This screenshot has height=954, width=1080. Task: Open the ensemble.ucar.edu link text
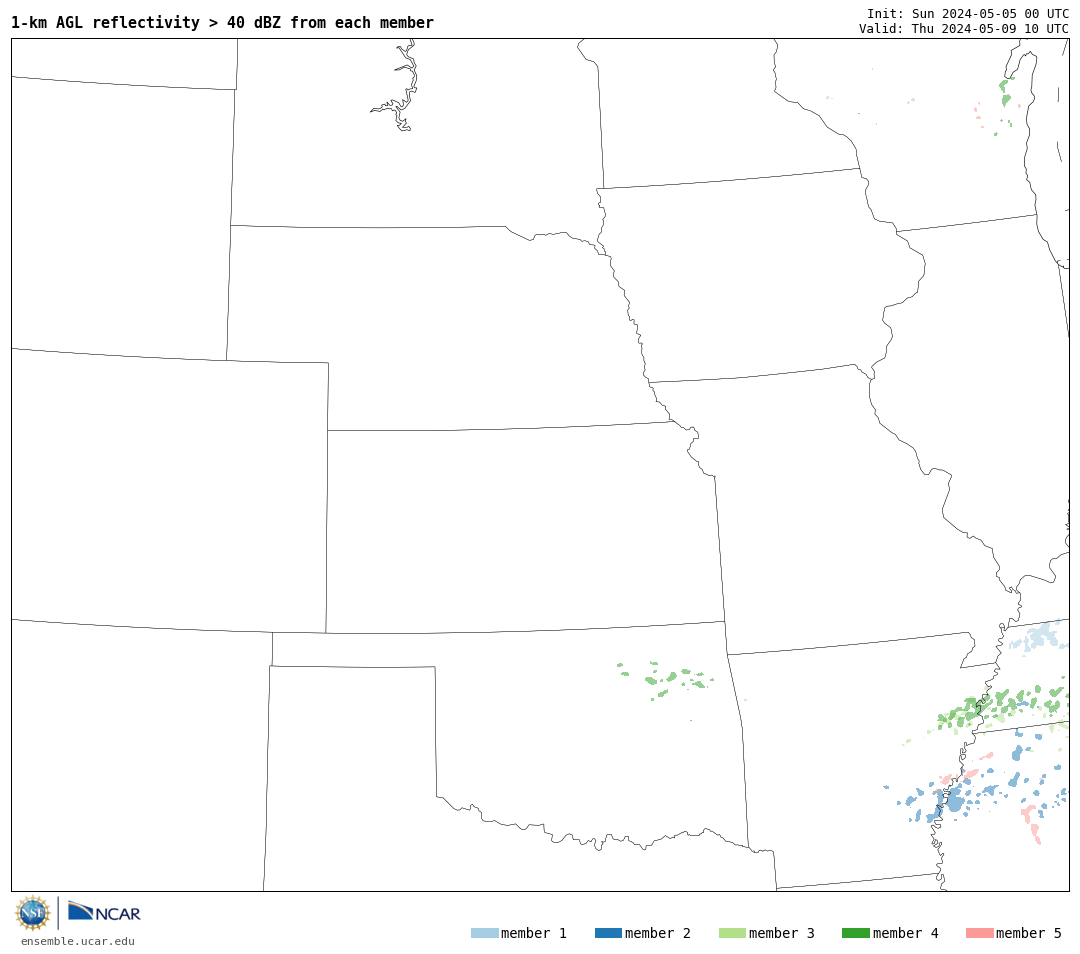78,941
